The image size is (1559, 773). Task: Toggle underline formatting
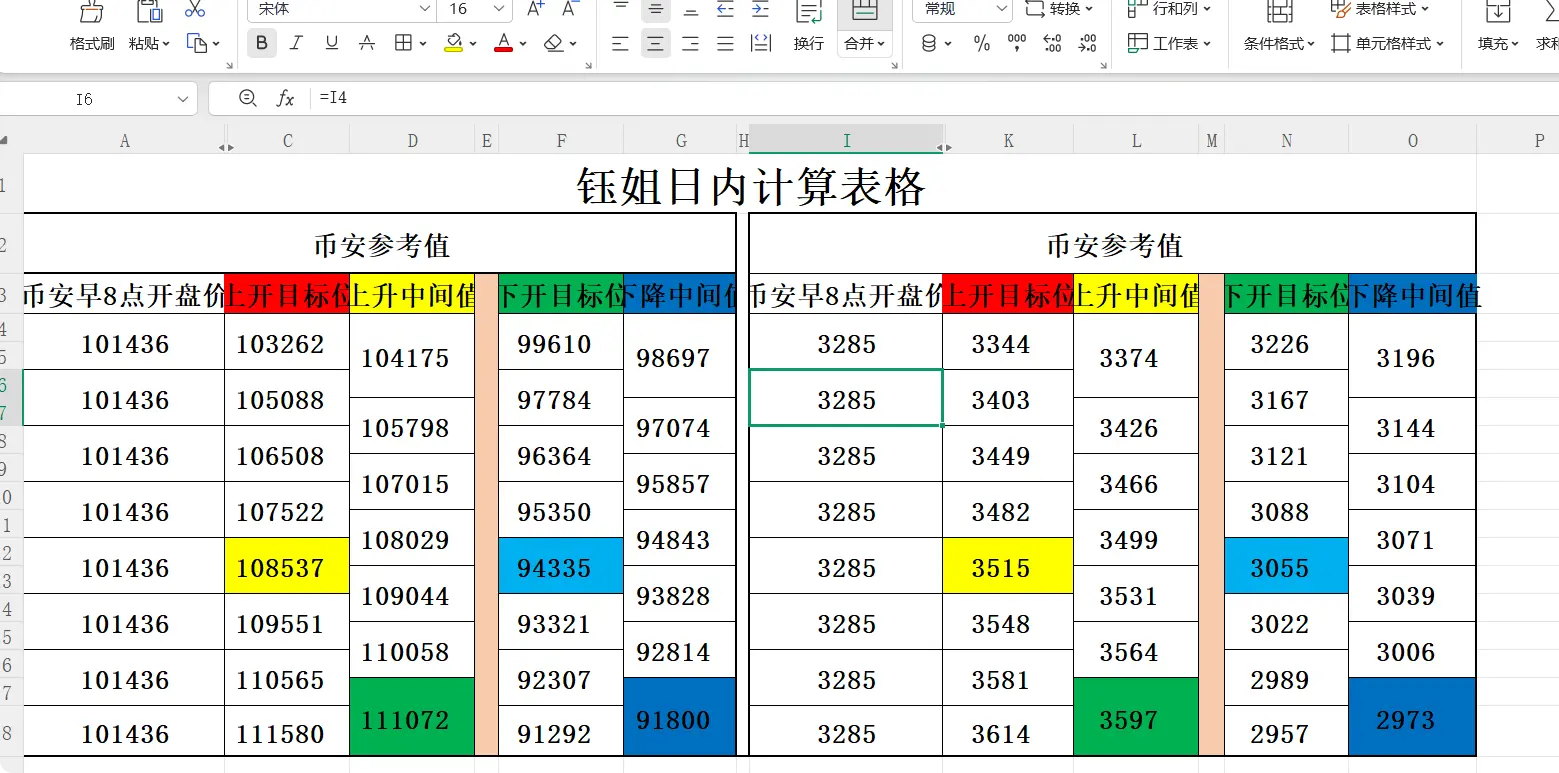331,43
